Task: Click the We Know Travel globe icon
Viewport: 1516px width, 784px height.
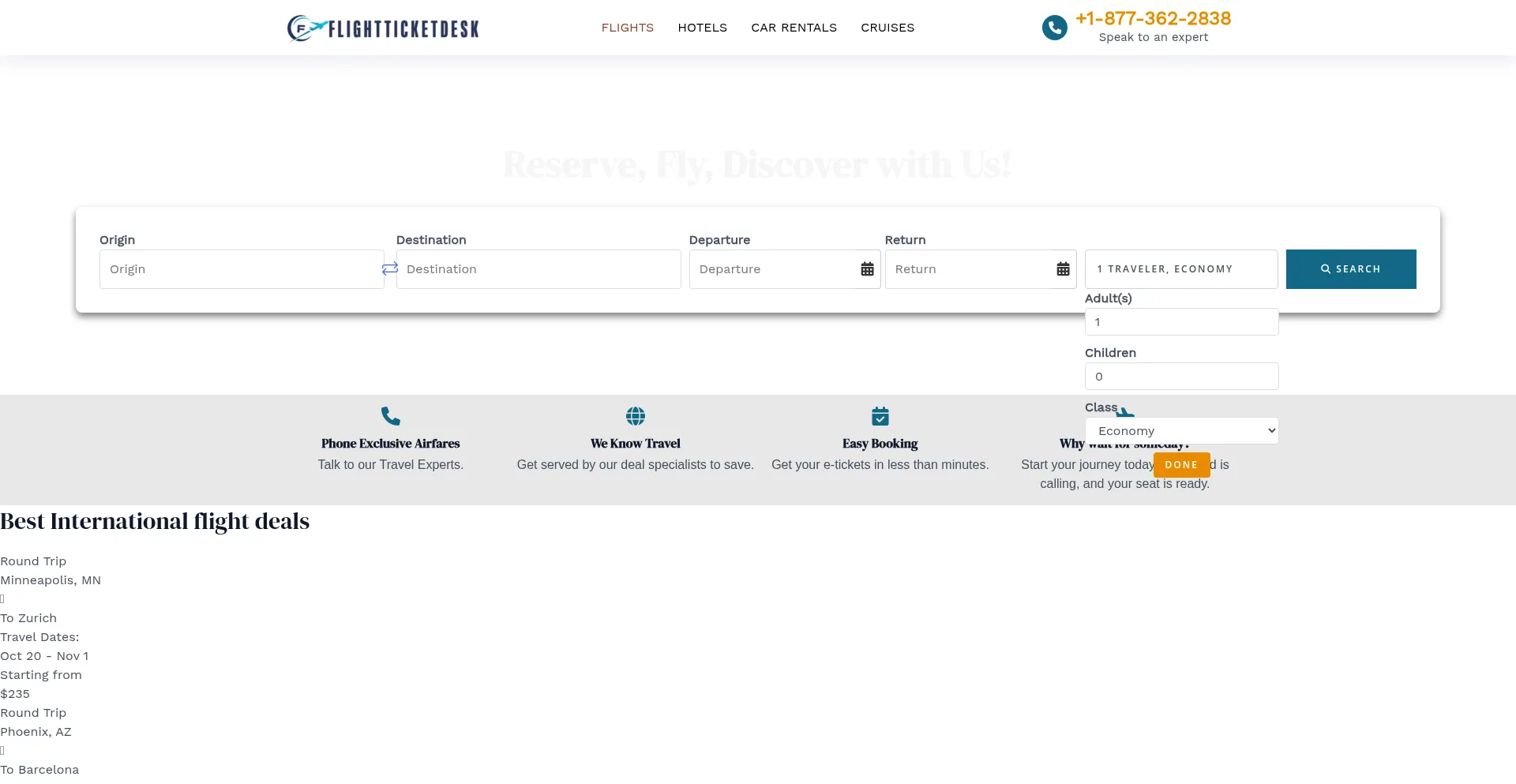Action: (x=636, y=416)
